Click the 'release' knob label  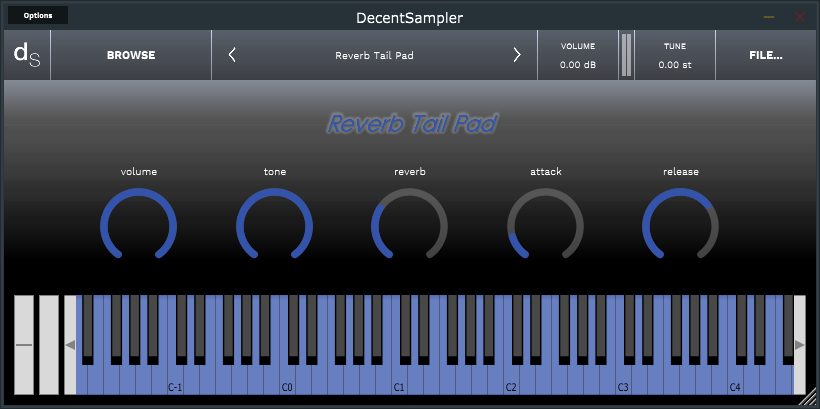(680, 172)
